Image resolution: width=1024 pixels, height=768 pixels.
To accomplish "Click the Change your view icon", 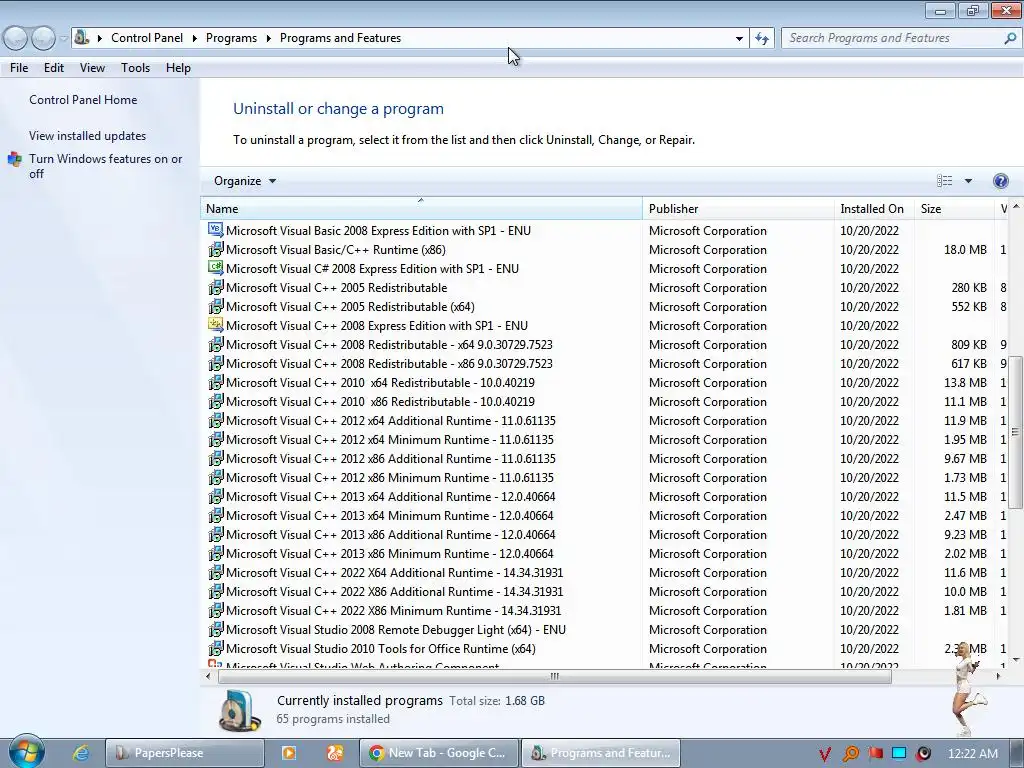I will 944,181.
